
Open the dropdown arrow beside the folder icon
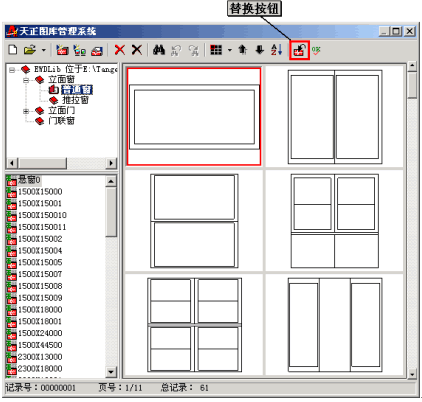pyautogui.click(x=44, y=50)
